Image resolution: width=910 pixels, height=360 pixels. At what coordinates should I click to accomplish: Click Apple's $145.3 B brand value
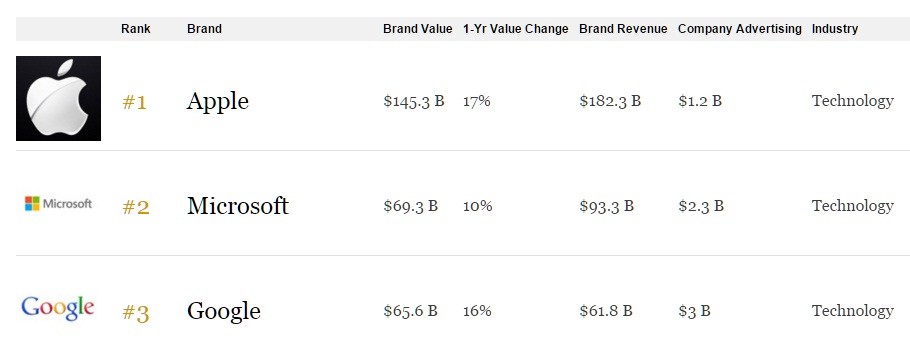point(414,101)
